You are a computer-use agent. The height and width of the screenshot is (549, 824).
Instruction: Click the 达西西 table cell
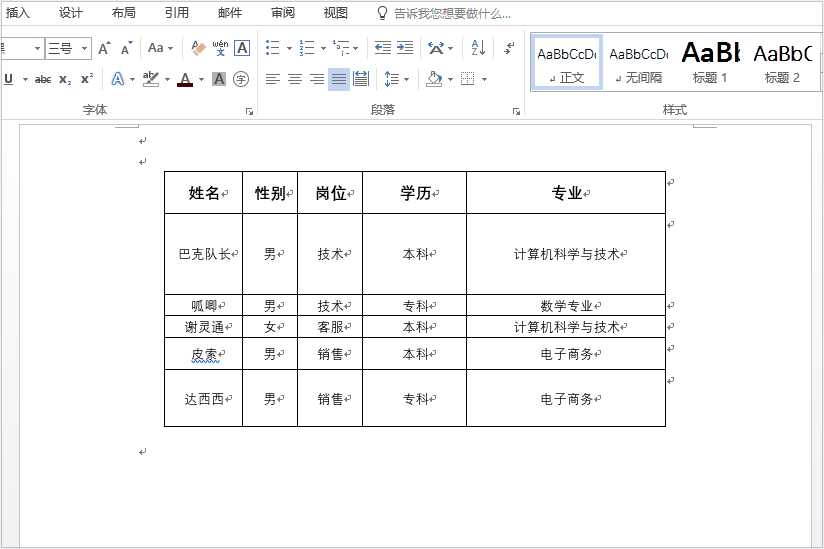203,399
